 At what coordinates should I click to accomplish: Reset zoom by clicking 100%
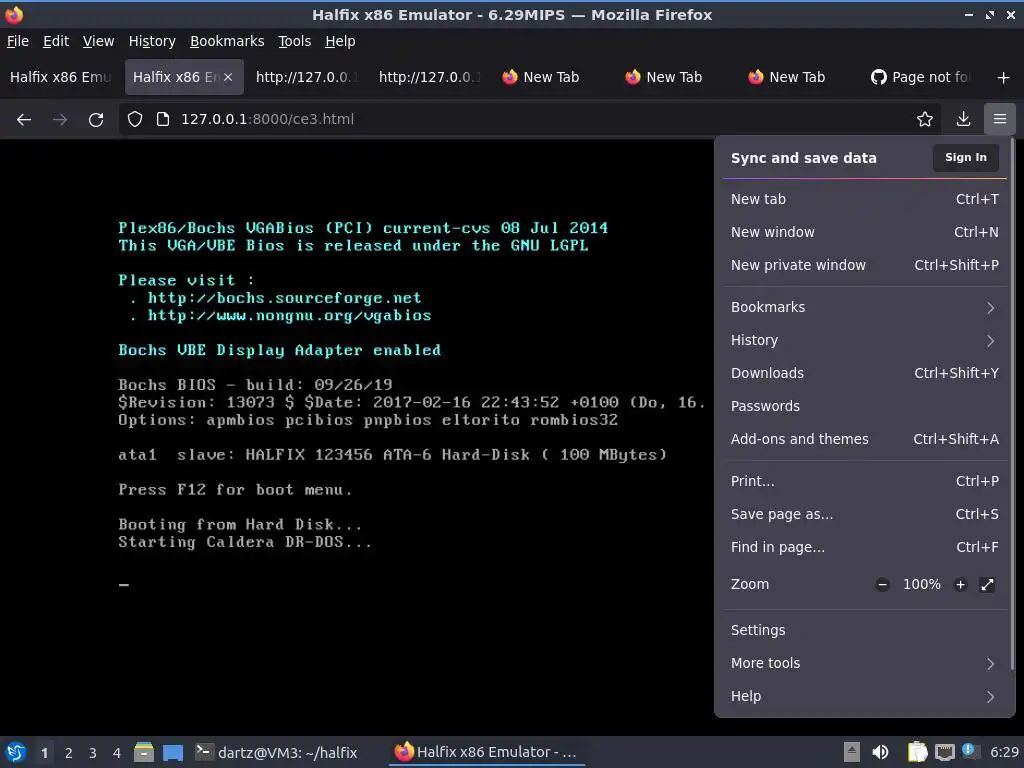(921, 584)
